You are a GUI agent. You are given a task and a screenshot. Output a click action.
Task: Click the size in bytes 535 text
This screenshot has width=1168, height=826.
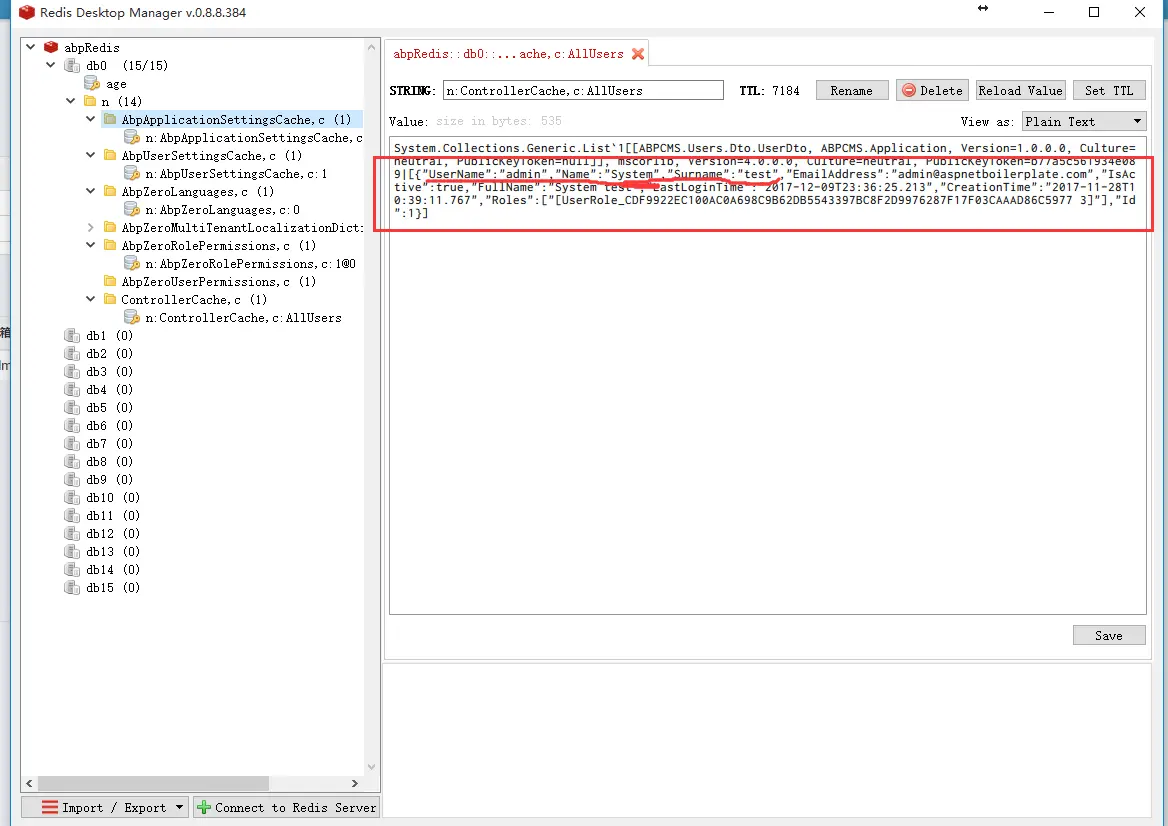[499, 121]
